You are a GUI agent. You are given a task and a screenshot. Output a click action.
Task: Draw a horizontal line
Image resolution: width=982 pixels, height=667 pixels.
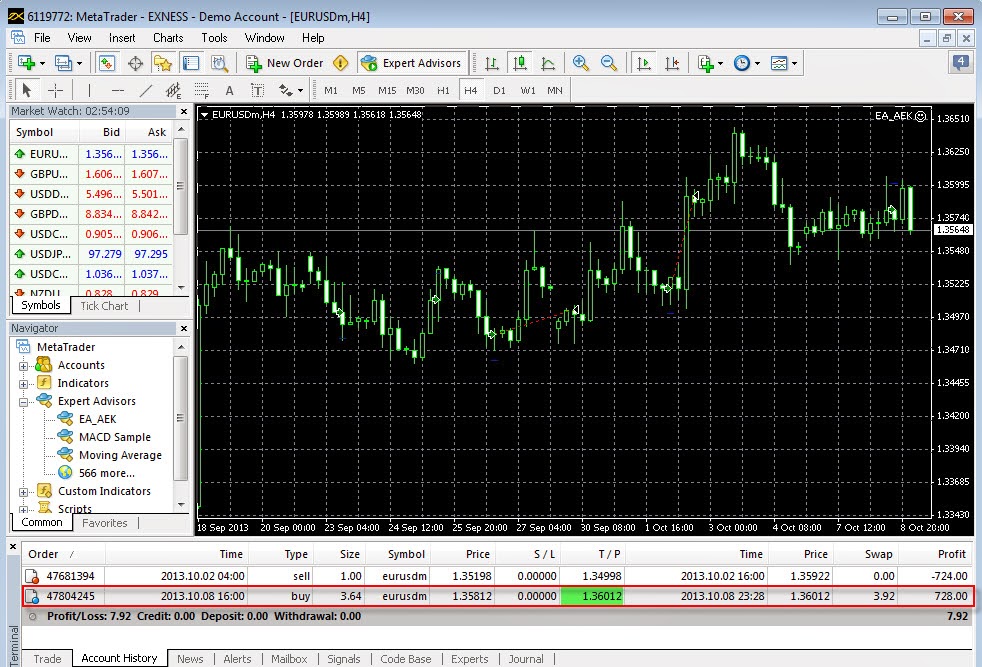tap(118, 91)
